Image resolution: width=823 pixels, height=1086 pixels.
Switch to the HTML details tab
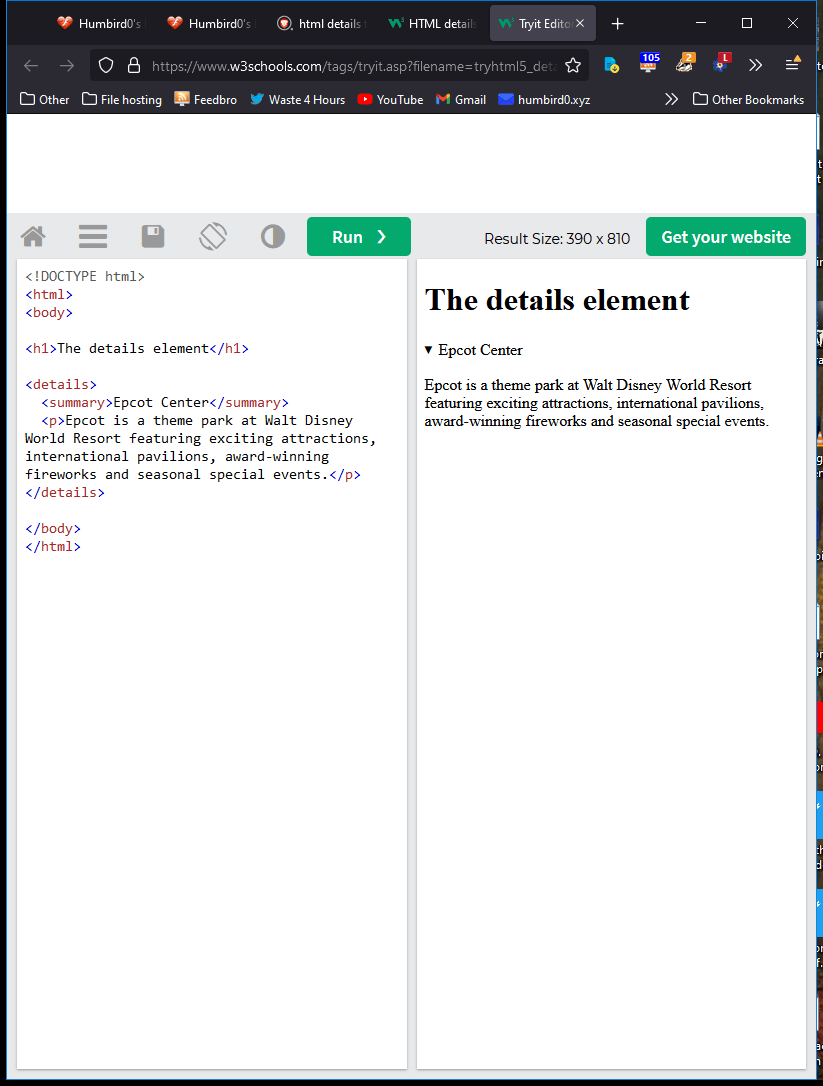[x=432, y=23]
